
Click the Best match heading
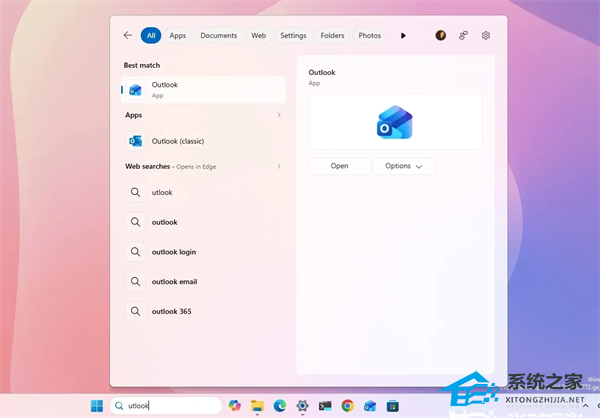point(142,65)
